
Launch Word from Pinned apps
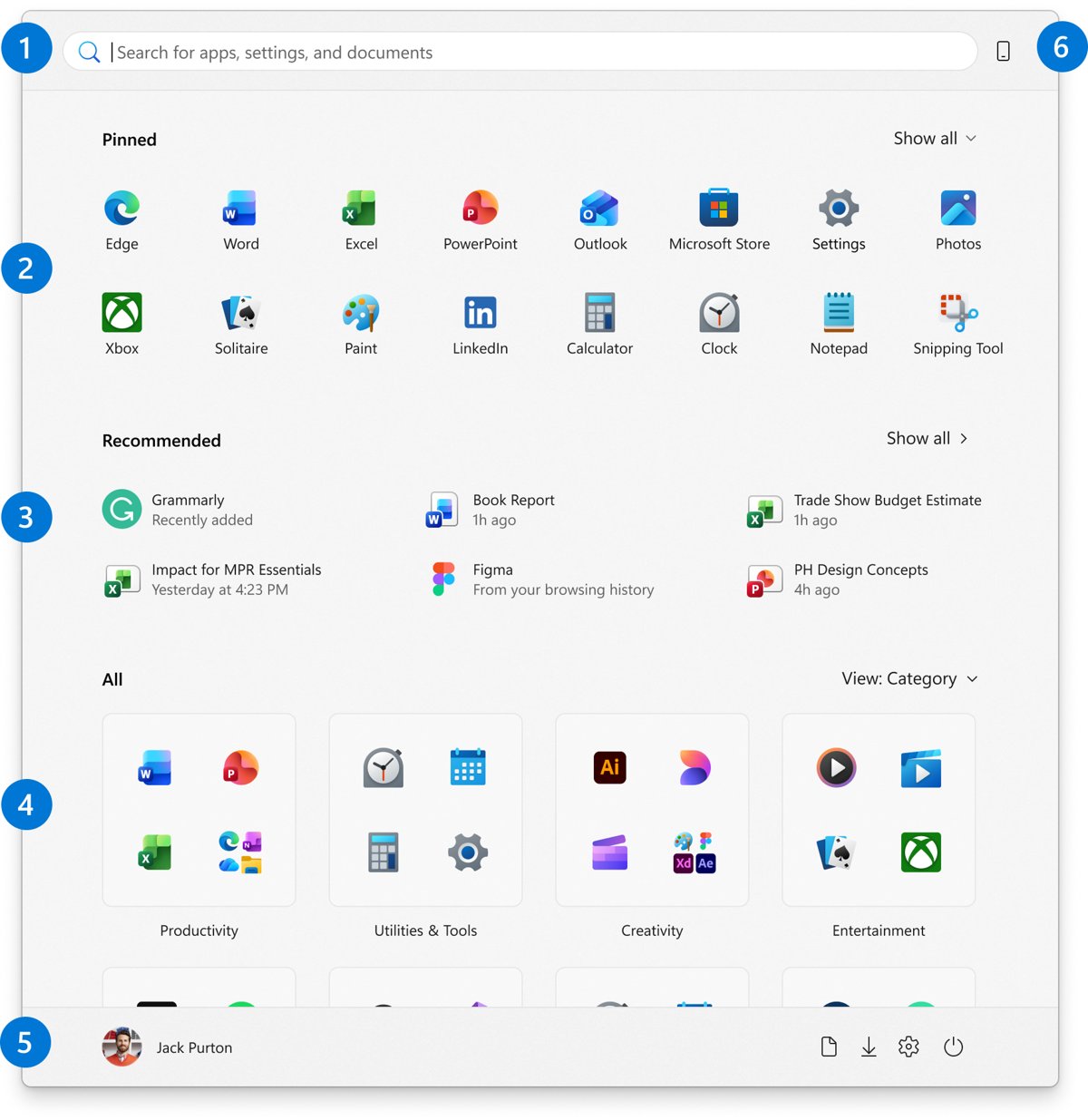(x=241, y=220)
